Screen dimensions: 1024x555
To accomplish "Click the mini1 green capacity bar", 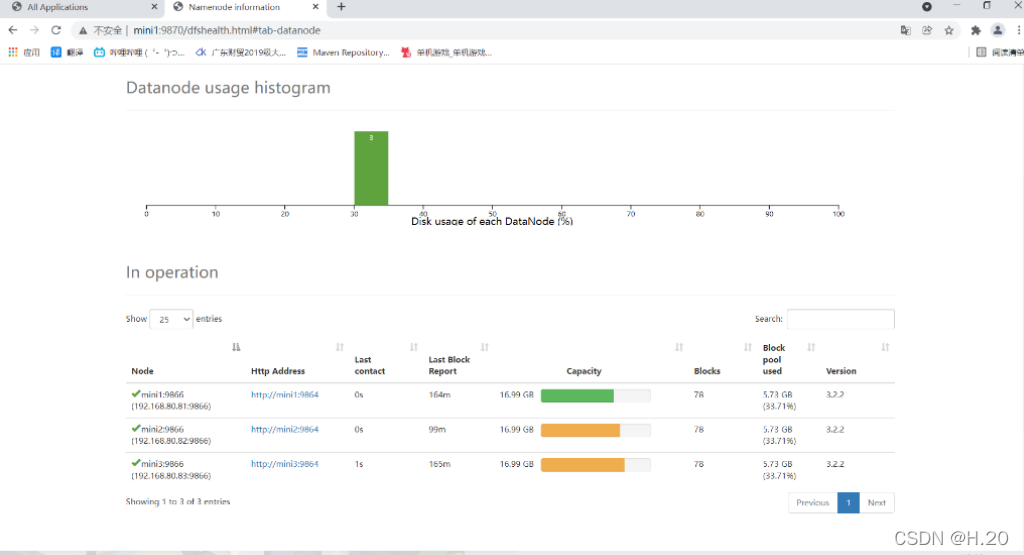I will (577, 395).
